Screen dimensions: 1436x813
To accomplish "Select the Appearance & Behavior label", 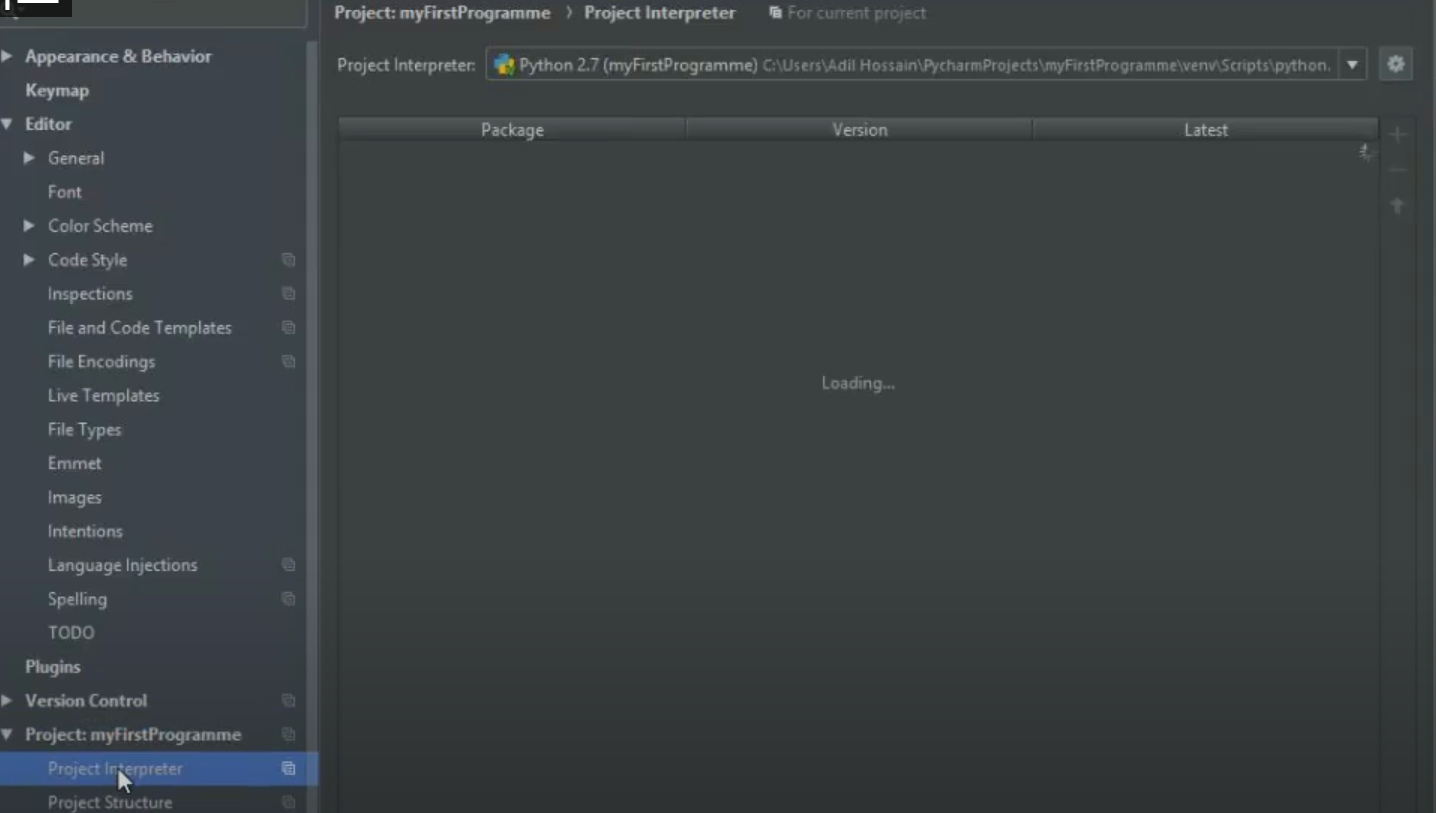I will pos(118,57).
